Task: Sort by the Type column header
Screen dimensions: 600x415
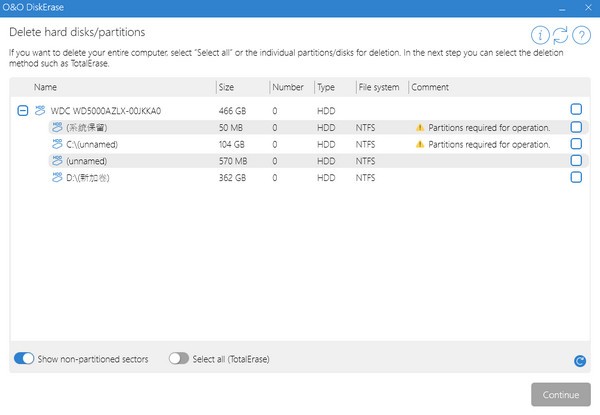Action: [x=326, y=87]
